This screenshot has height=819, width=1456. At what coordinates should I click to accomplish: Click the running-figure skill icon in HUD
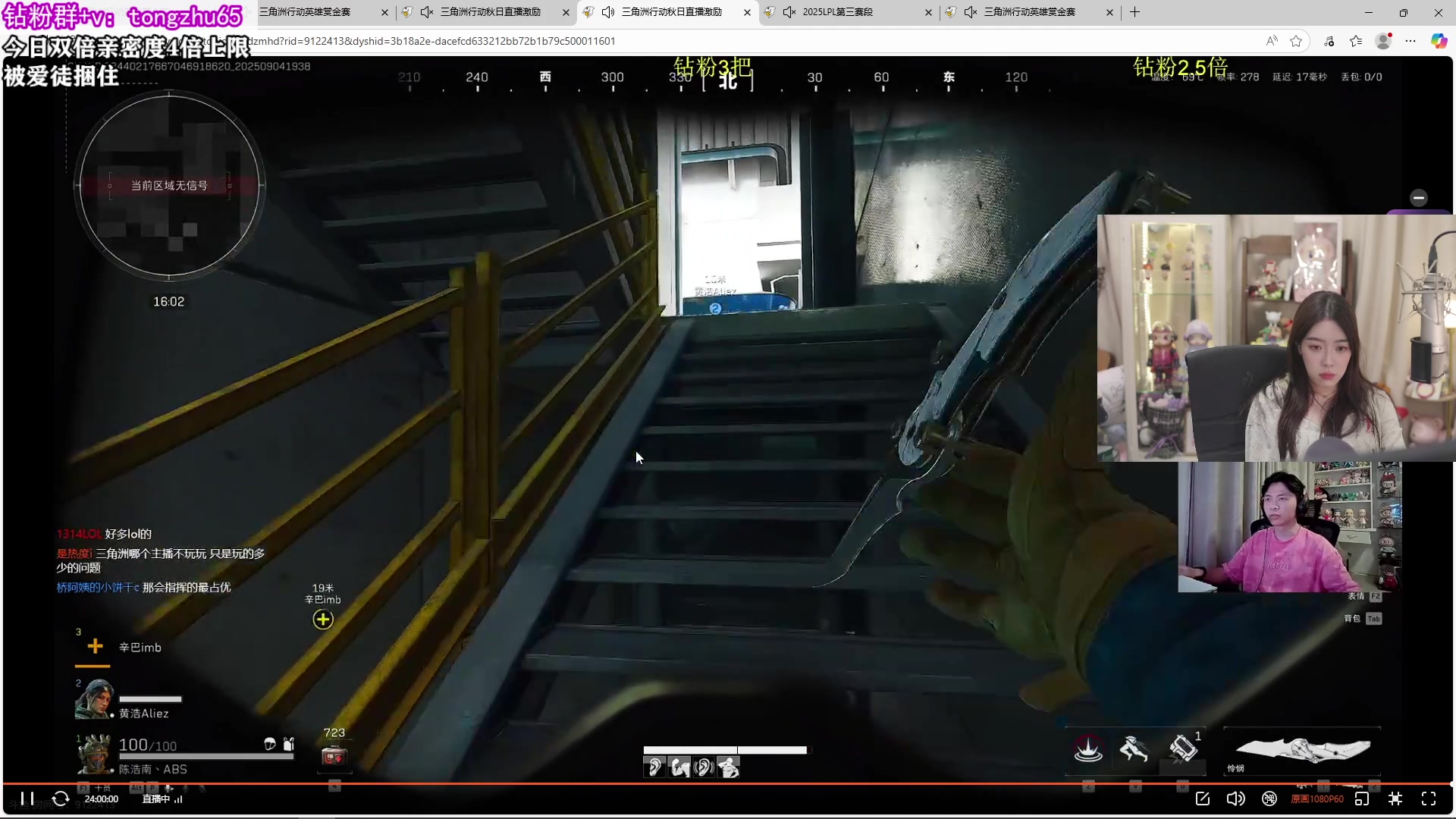point(1134,749)
